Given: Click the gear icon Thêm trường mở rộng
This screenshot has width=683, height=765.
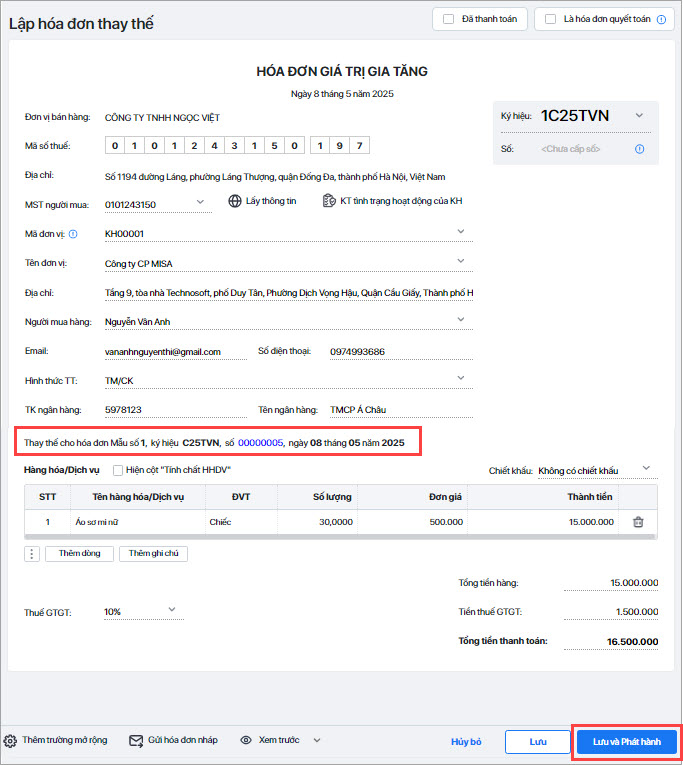Looking at the screenshot, I should click(11, 741).
